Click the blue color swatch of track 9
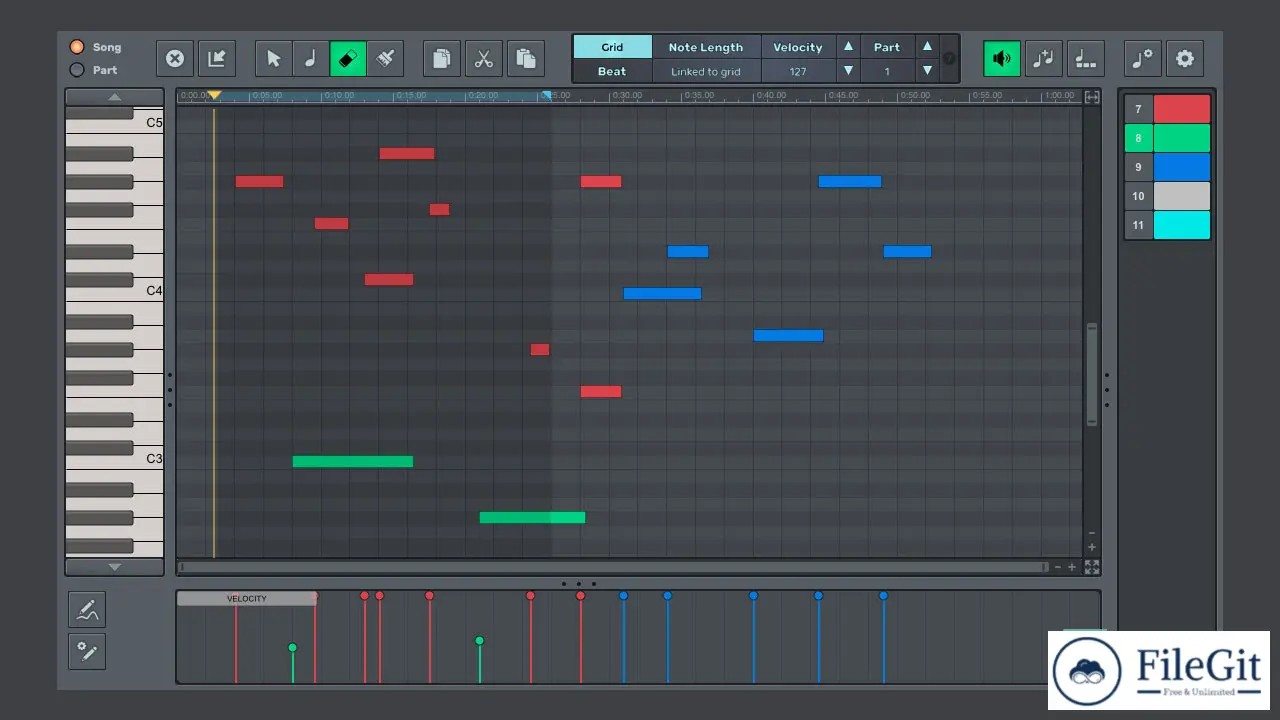1280x720 pixels. 1182,167
